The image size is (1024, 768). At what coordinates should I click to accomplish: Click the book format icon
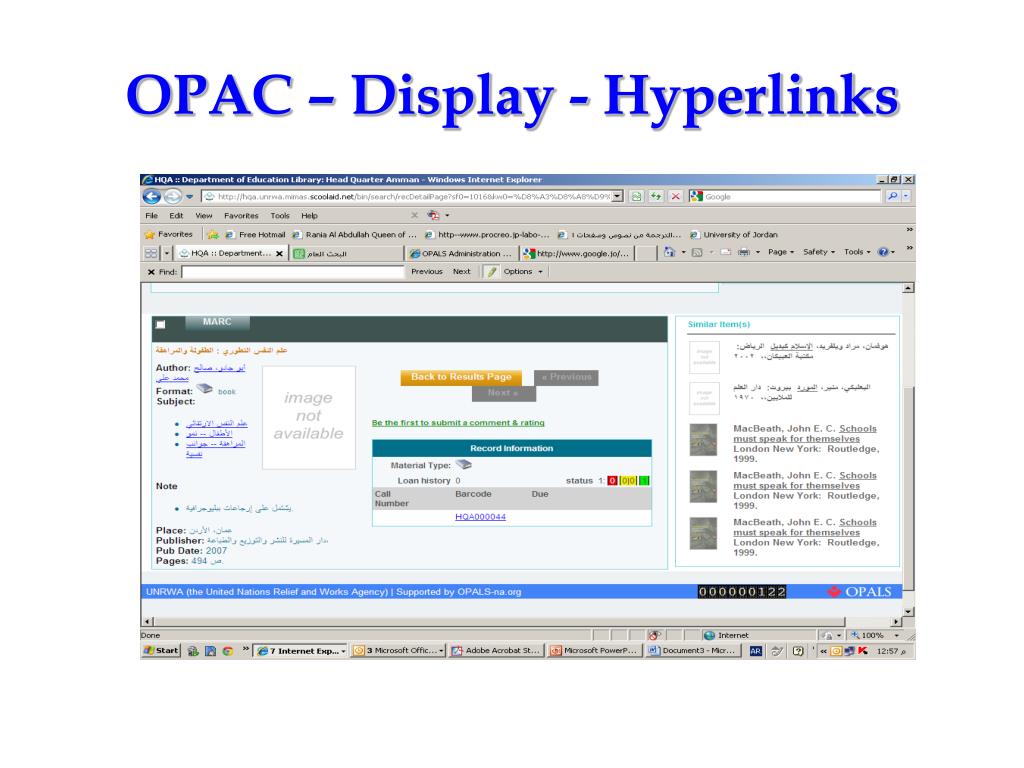click(x=204, y=389)
